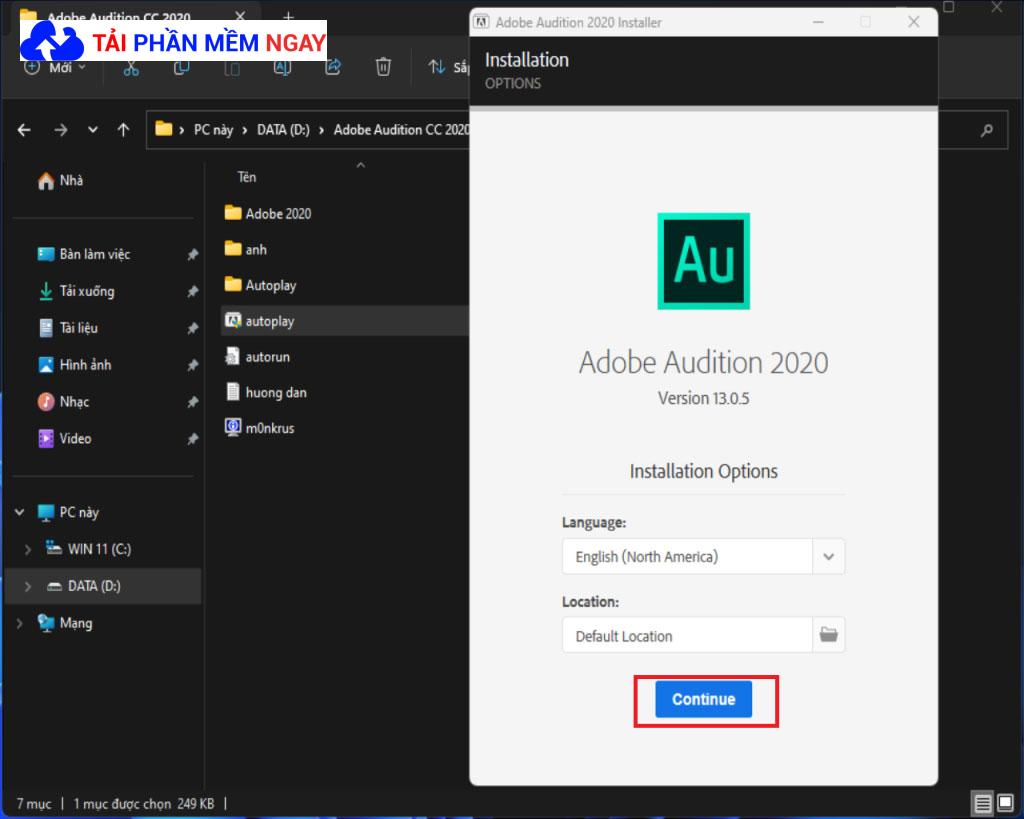Go forward in File Explorer
1024x819 pixels.
click(61, 130)
